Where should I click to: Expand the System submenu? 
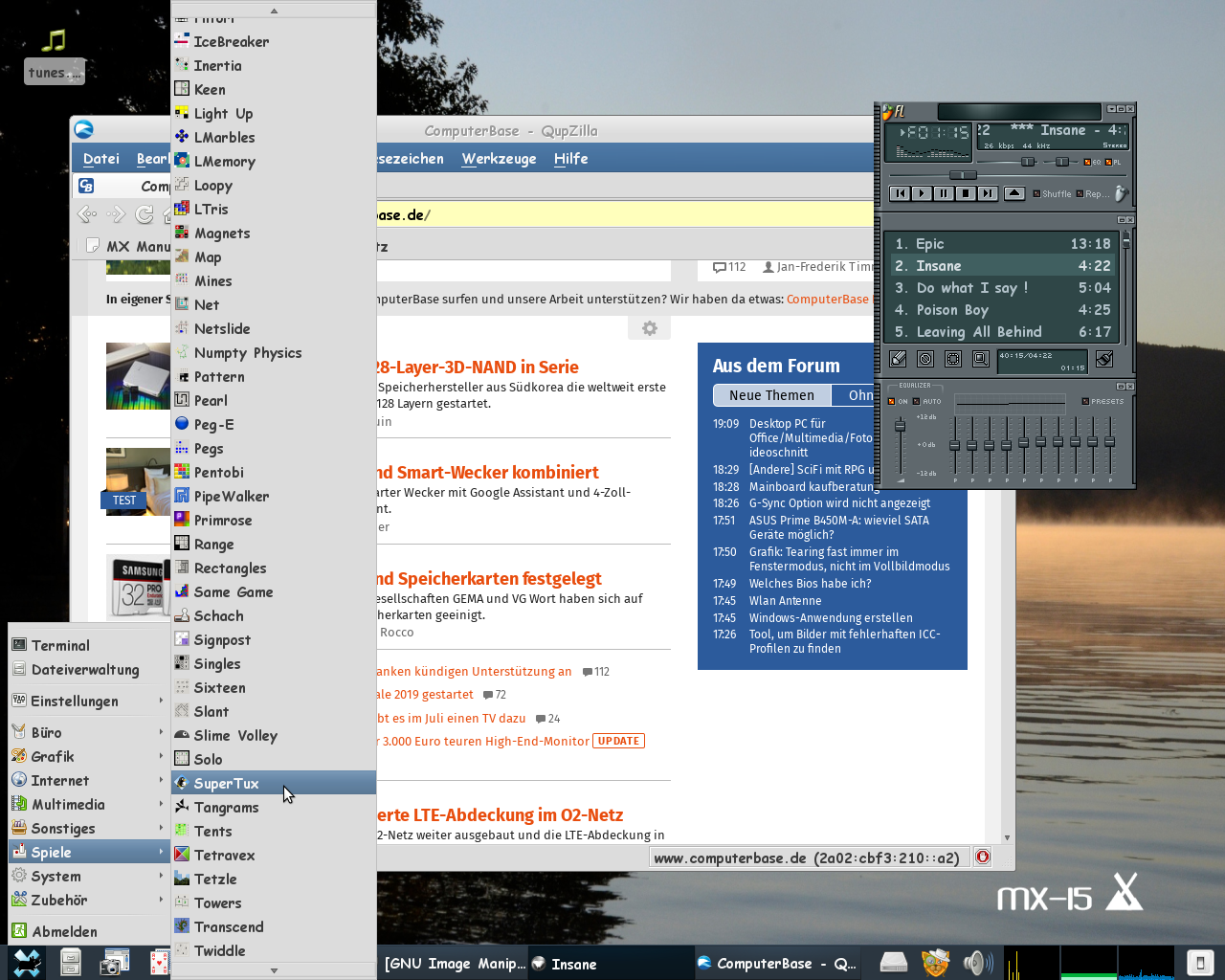point(89,876)
